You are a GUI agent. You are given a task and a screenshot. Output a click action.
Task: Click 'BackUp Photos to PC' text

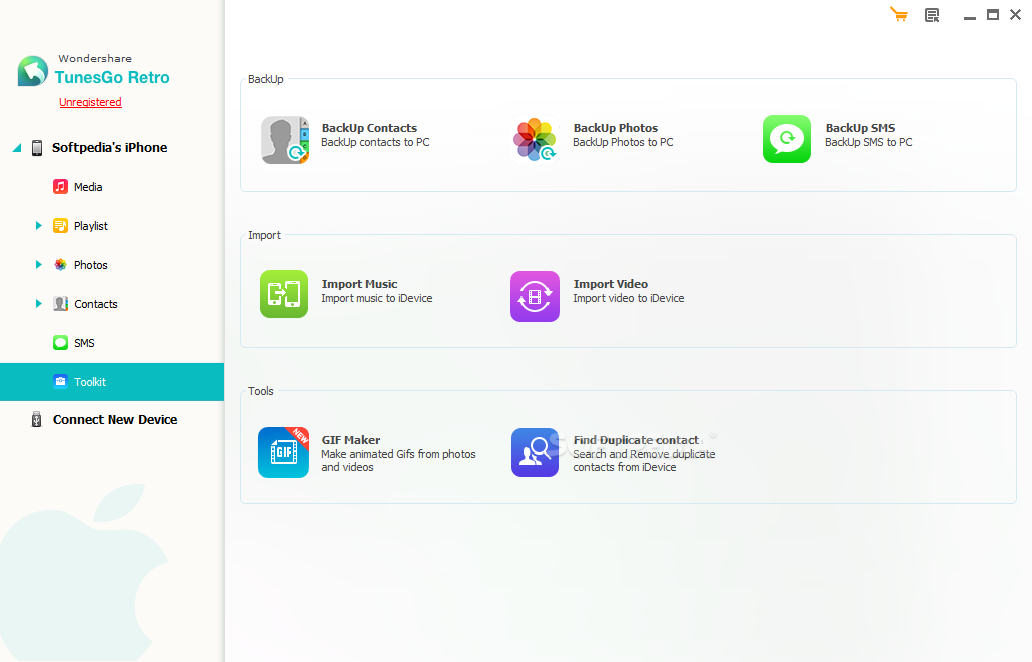pyautogui.click(x=623, y=142)
